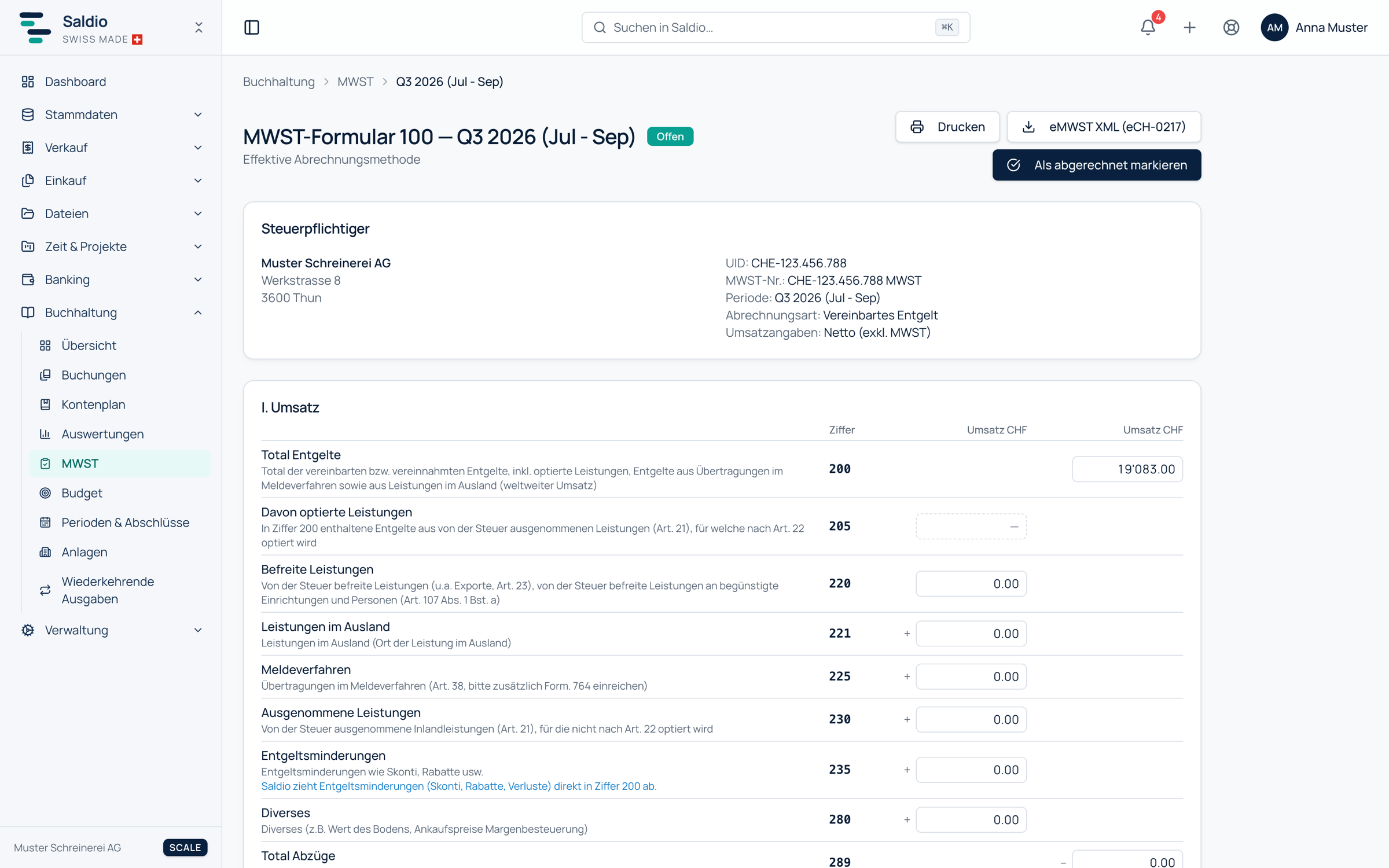
Task: Open Wiederkehrende Ausgaben
Action: (120, 590)
